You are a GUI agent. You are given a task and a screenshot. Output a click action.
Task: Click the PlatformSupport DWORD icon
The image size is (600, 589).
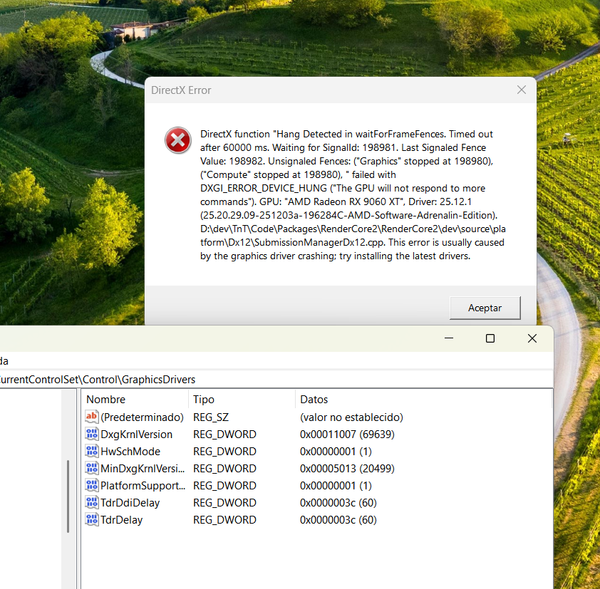coord(92,485)
